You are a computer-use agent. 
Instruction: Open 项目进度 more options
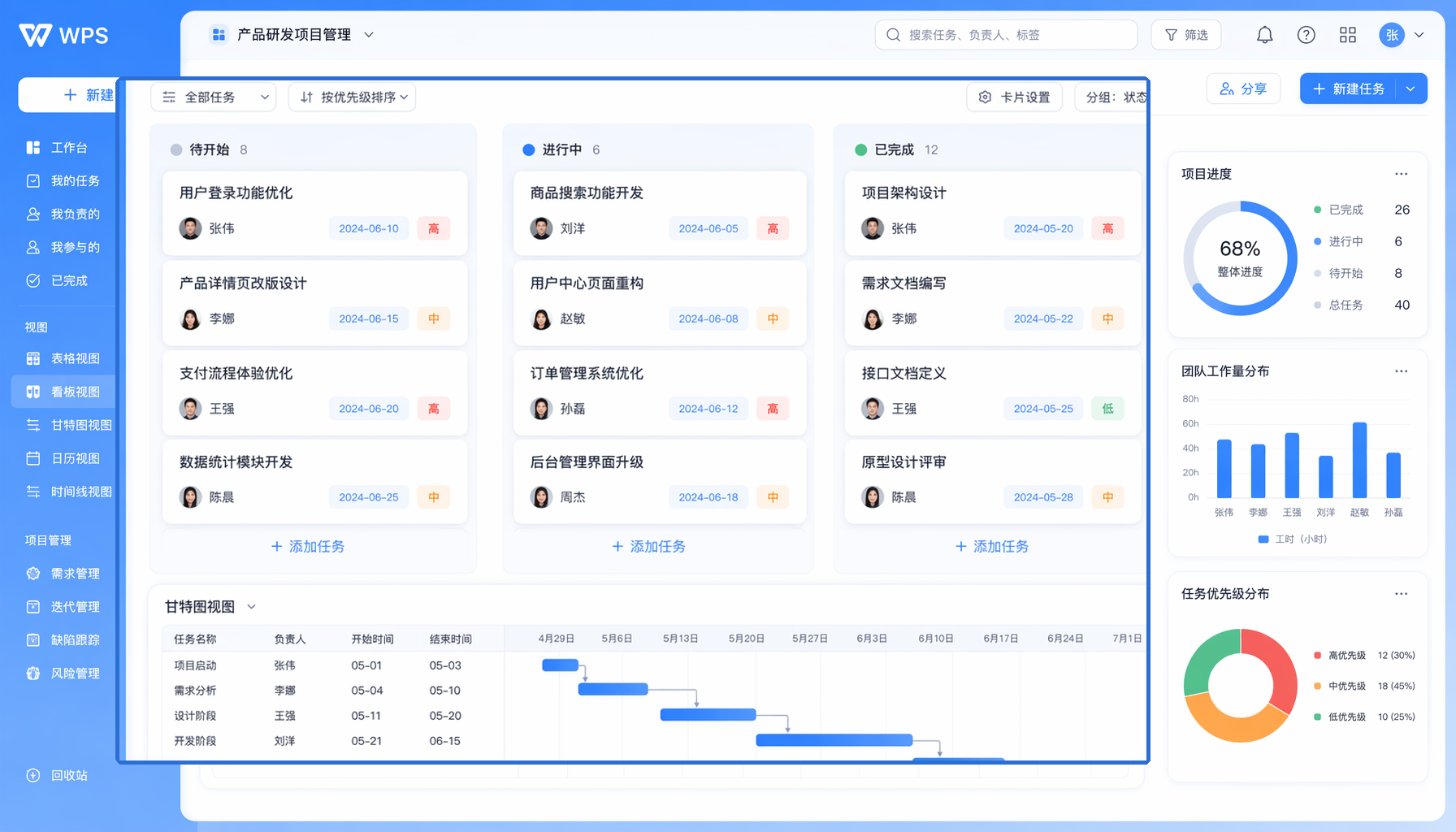(x=1402, y=174)
